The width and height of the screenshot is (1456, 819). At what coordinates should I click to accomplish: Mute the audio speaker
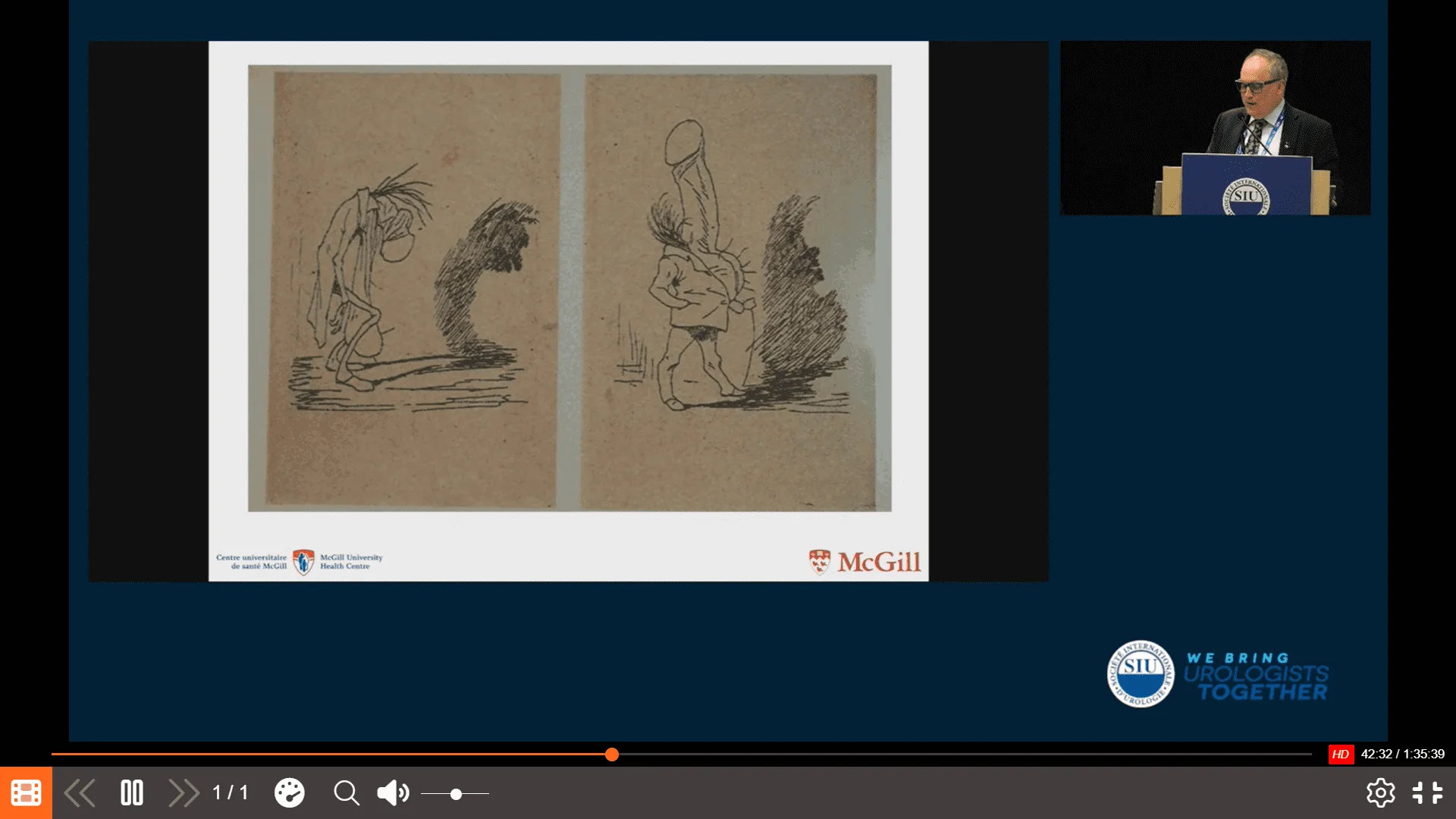[x=393, y=793]
